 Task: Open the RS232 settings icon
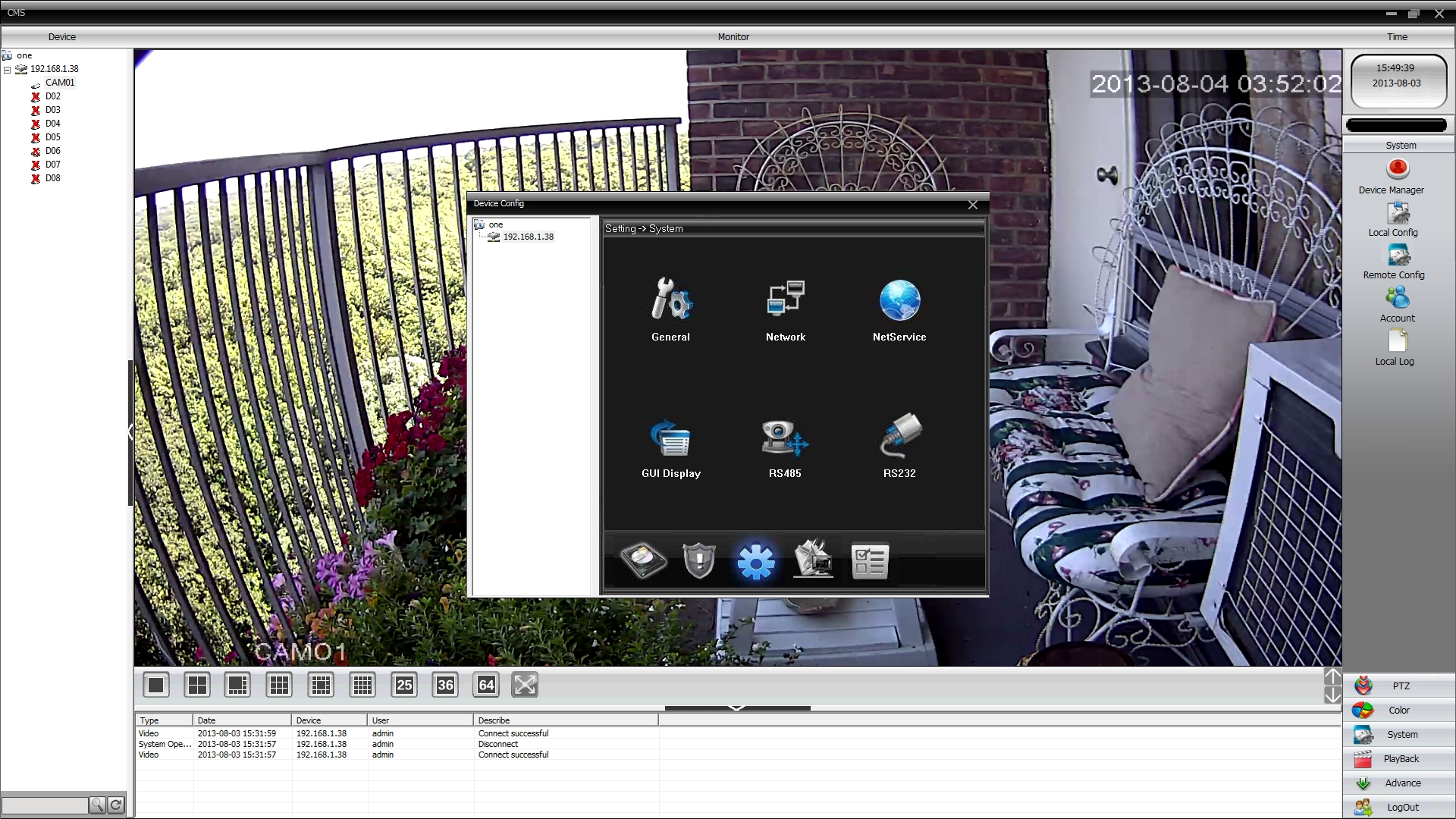click(x=899, y=436)
